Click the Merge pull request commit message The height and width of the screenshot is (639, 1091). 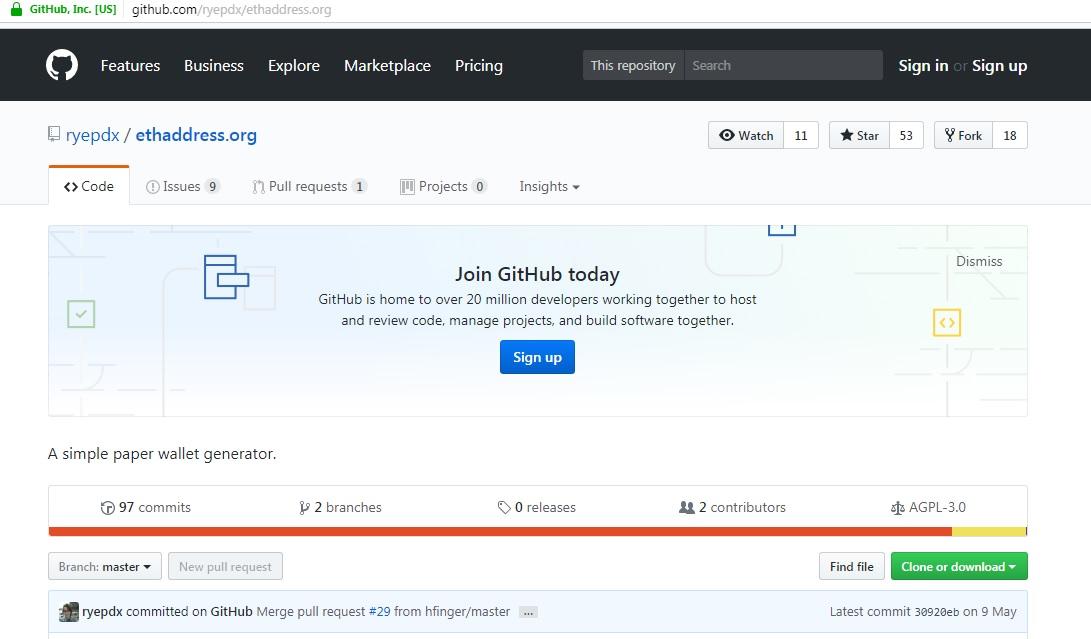[x=383, y=612]
